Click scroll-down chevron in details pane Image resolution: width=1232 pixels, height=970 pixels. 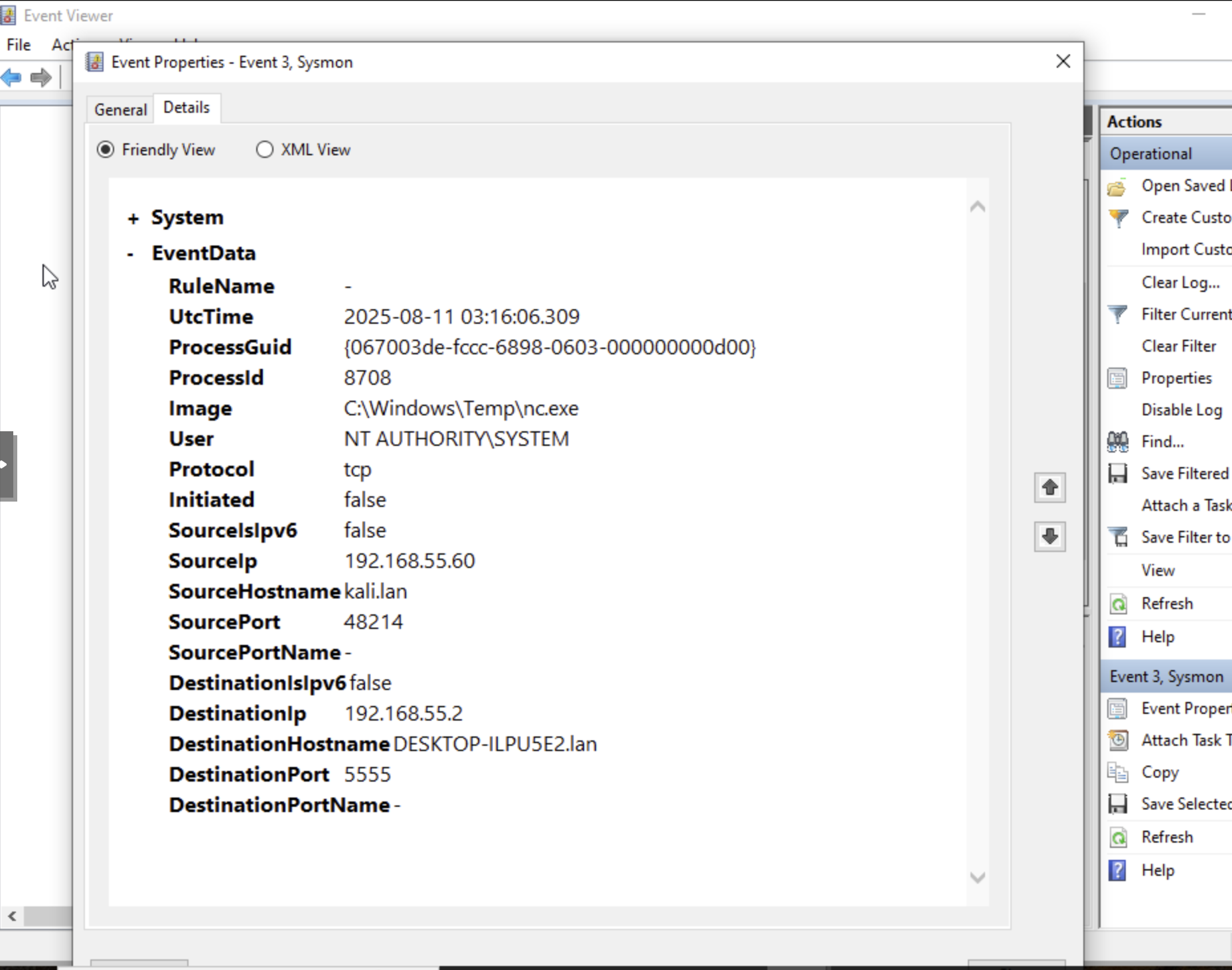click(977, 878)
